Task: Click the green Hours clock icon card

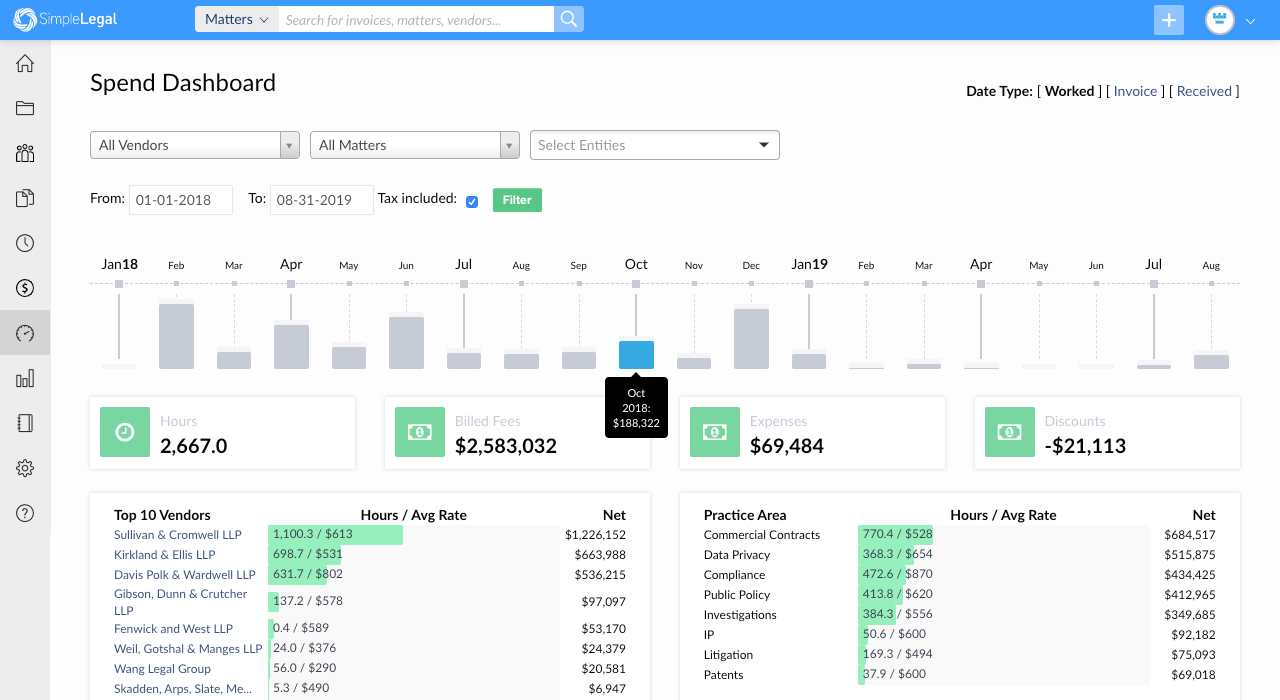Action: [x=124, y=432]
